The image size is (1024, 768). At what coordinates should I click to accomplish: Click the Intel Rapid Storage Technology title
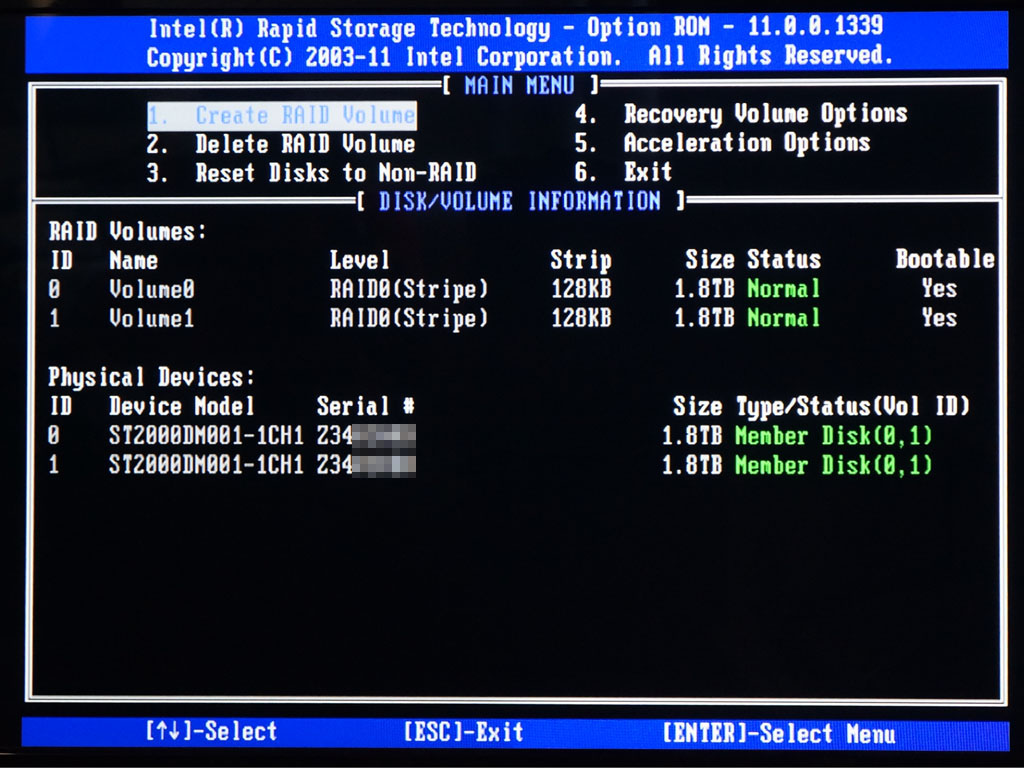point(516,28)
